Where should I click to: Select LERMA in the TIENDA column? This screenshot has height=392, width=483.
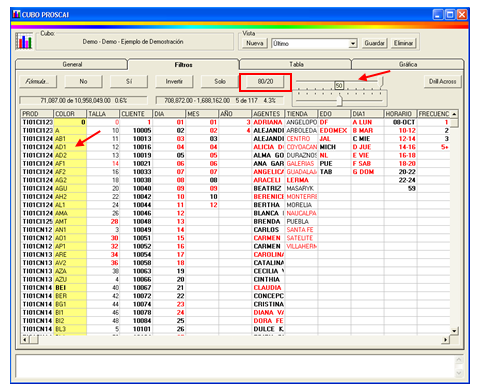point(301,180)
